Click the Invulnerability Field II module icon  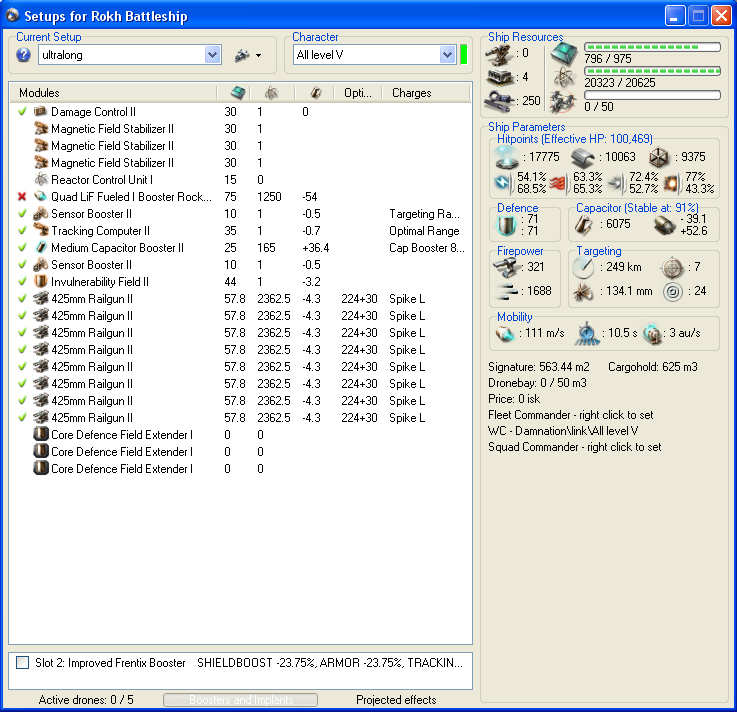click(41, 282)
